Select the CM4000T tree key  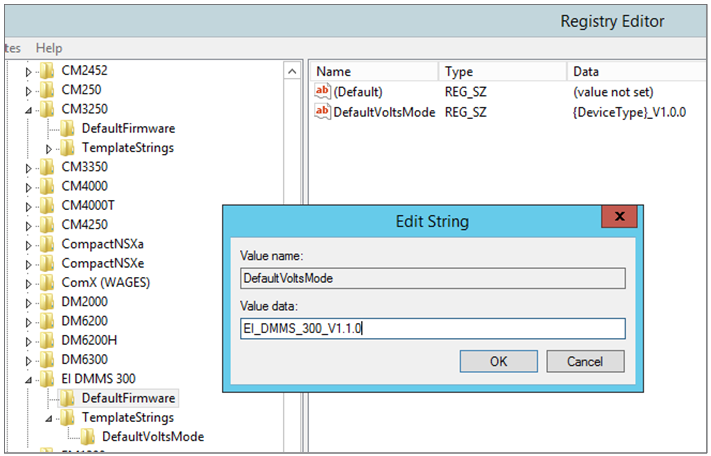[88, 205]
